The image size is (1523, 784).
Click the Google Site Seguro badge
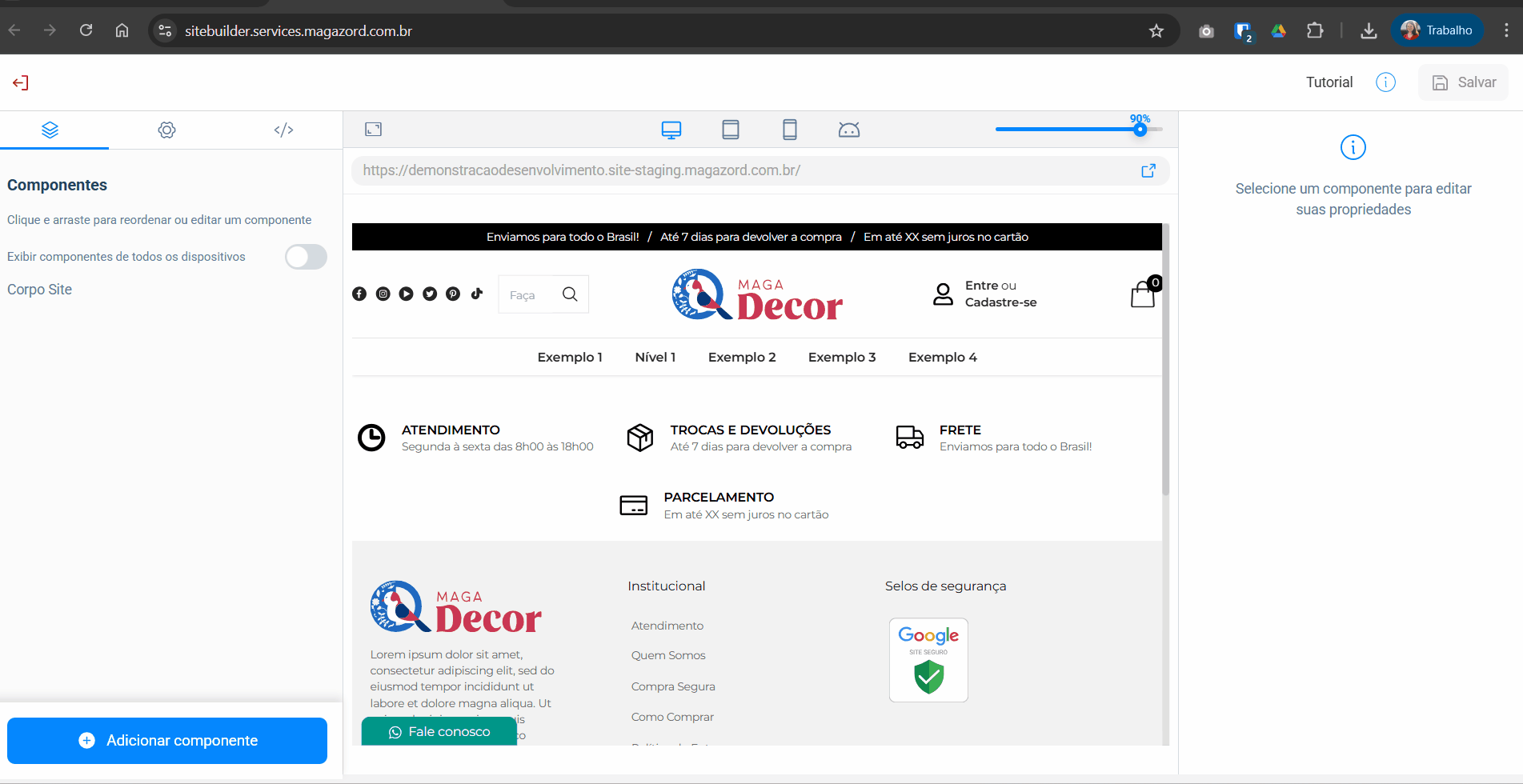pos(928,660)
